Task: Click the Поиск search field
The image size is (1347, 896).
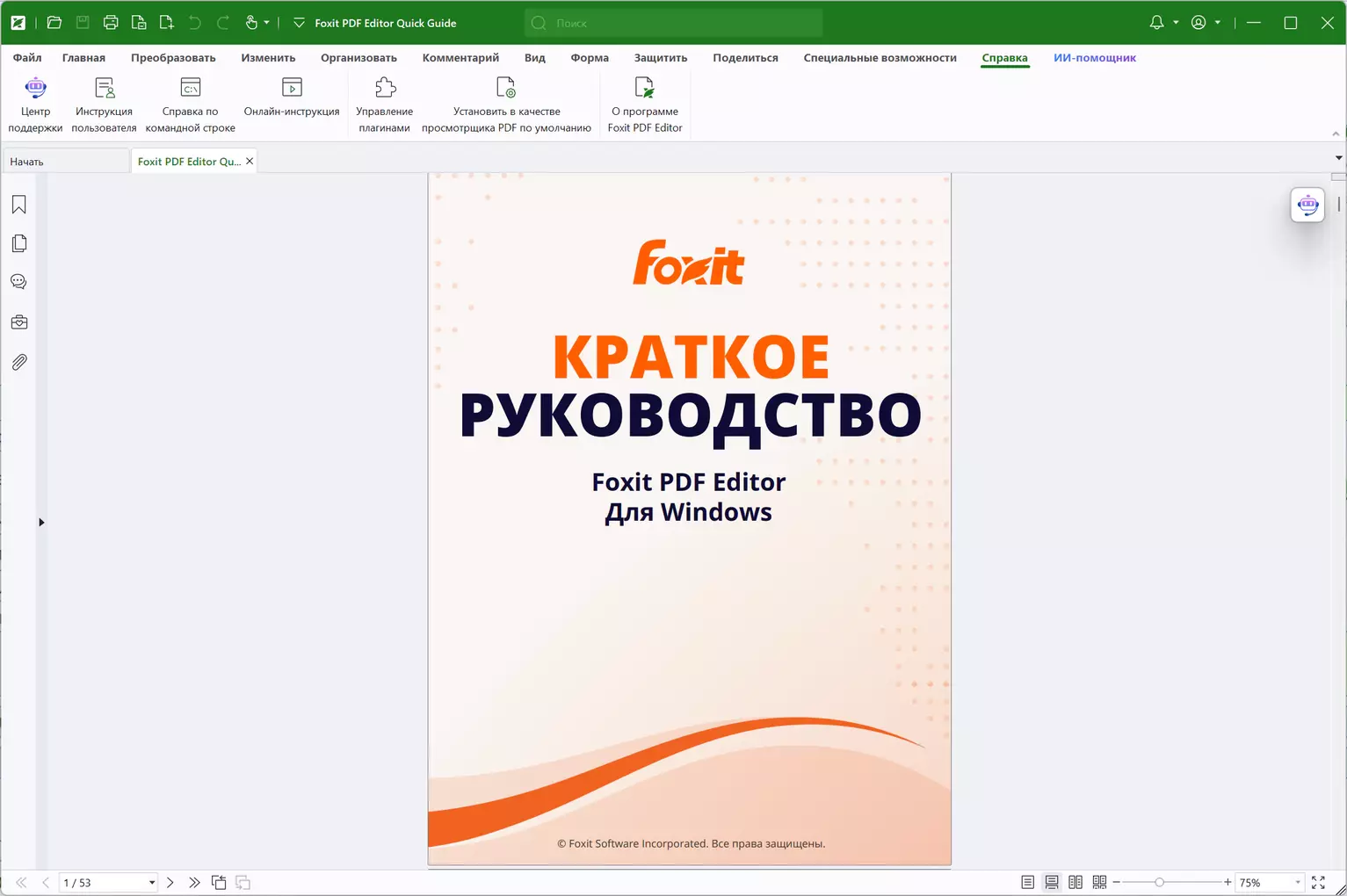Action: tap(674, 23)
